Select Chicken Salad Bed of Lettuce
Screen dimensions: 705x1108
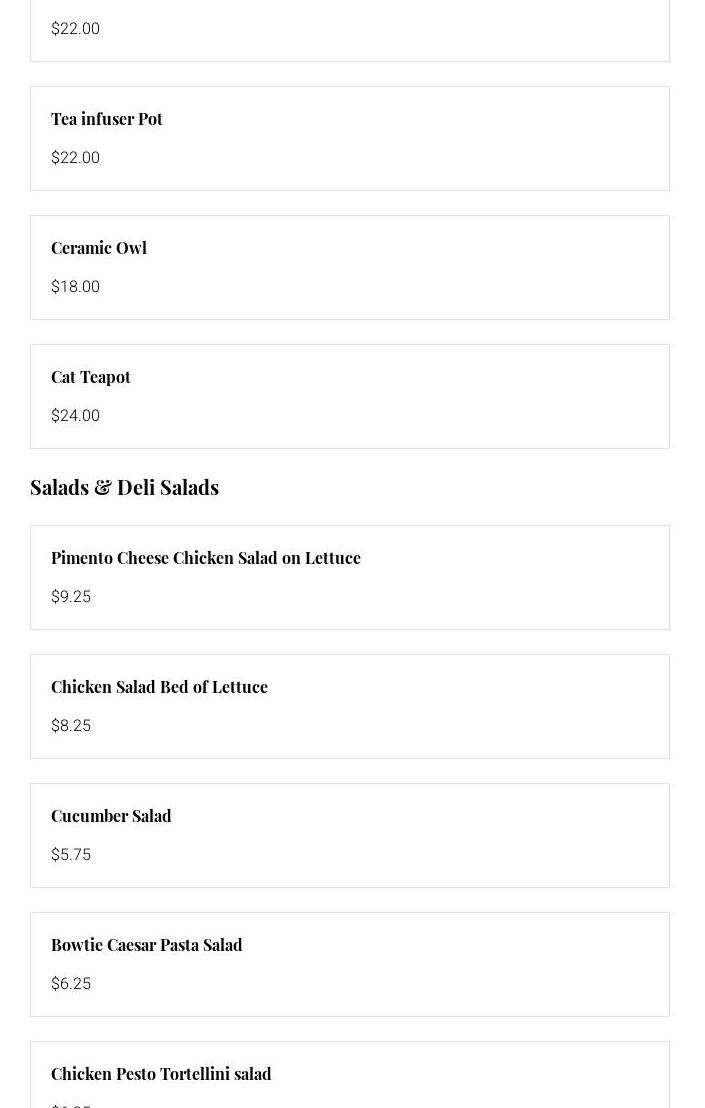click(159, 687)
